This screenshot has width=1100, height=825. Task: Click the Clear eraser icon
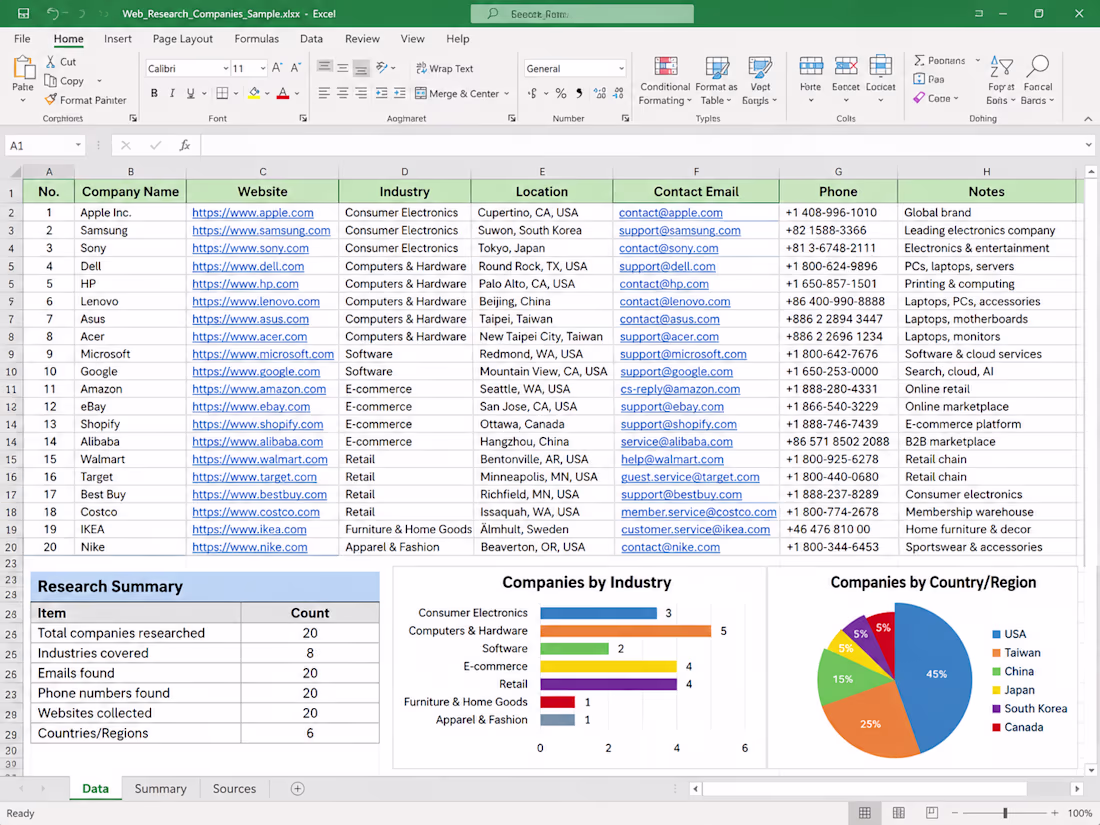[919, 98]
